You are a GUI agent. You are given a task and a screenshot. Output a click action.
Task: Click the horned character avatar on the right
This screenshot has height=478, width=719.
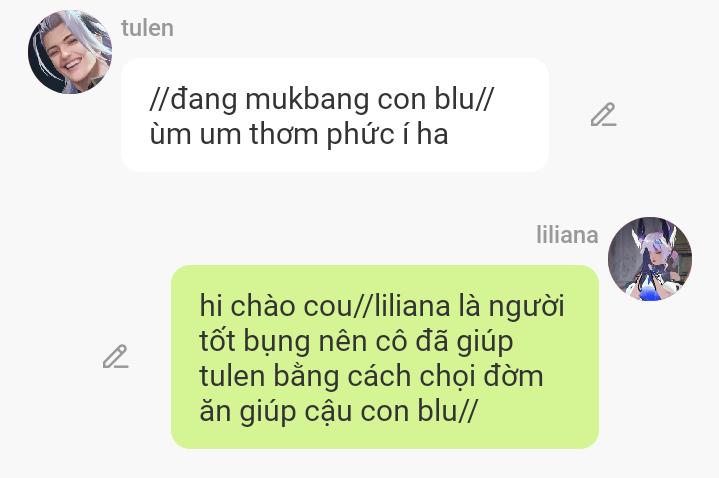point(650,259)
